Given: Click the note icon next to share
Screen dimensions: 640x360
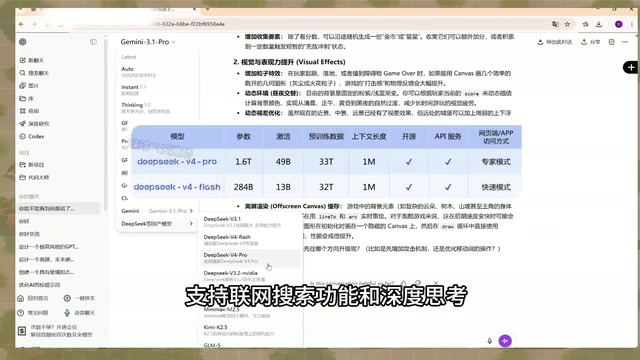Looking at the screenshot, I should click(x=611, y=42).
